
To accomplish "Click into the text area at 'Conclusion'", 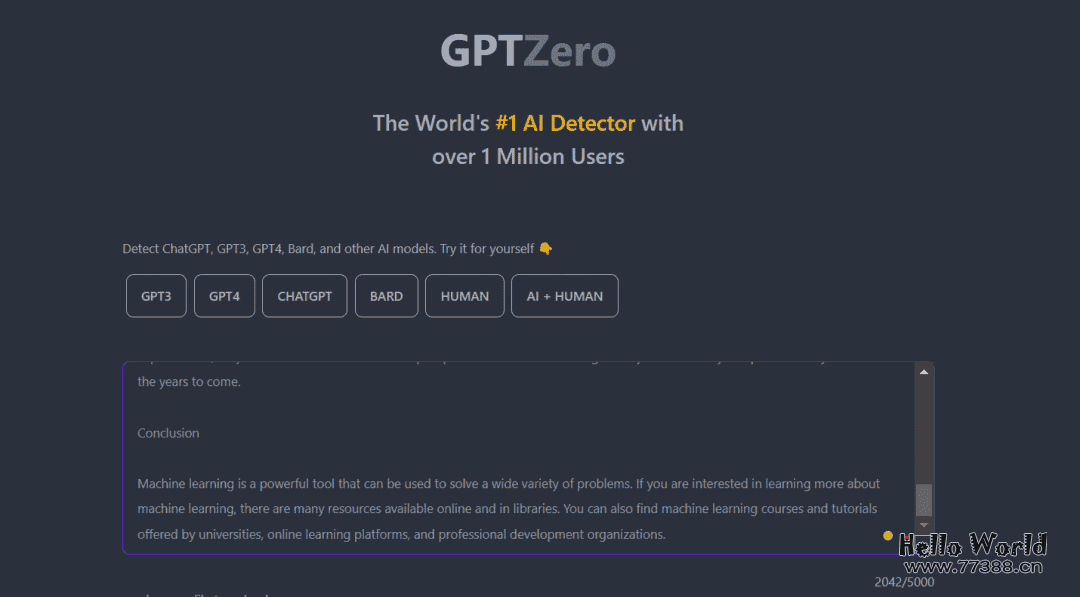I will (168, 433).
